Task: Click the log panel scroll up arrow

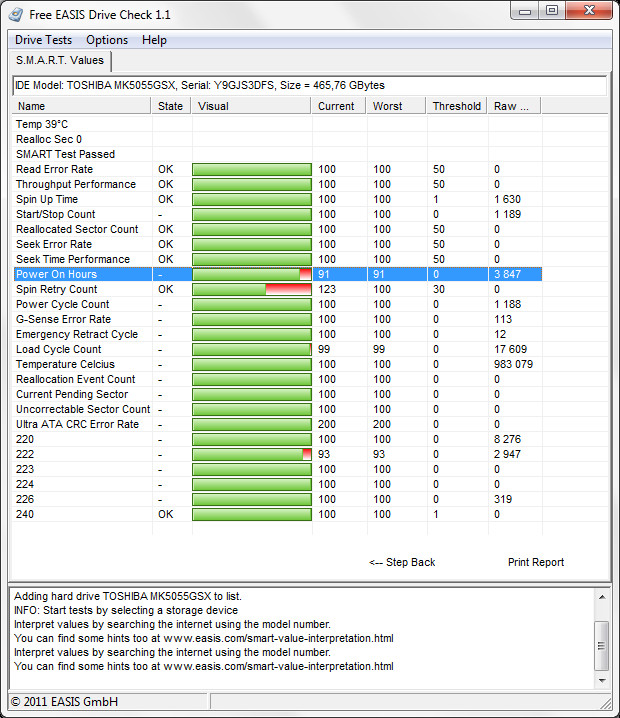Action: pos(602,597)
